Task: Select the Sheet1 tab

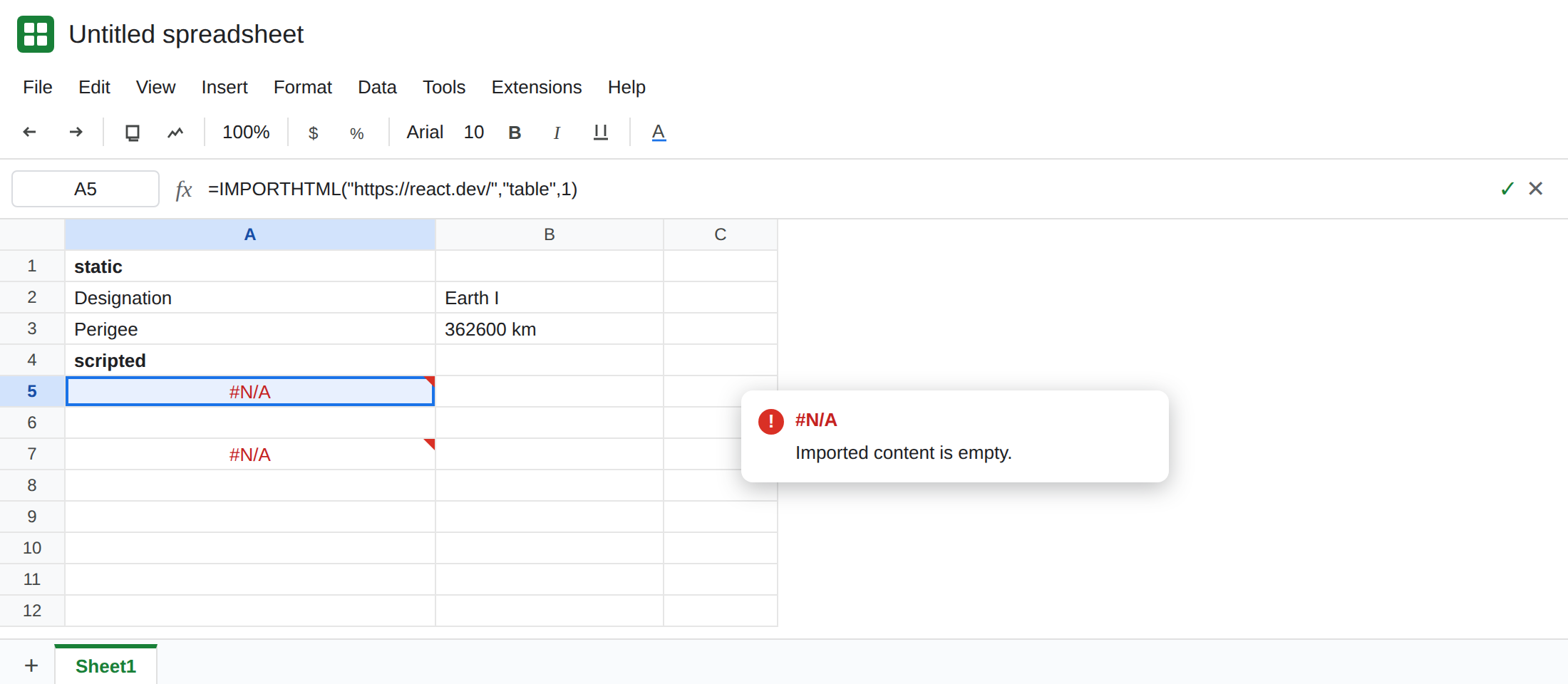Action: [x=105, y=665]
